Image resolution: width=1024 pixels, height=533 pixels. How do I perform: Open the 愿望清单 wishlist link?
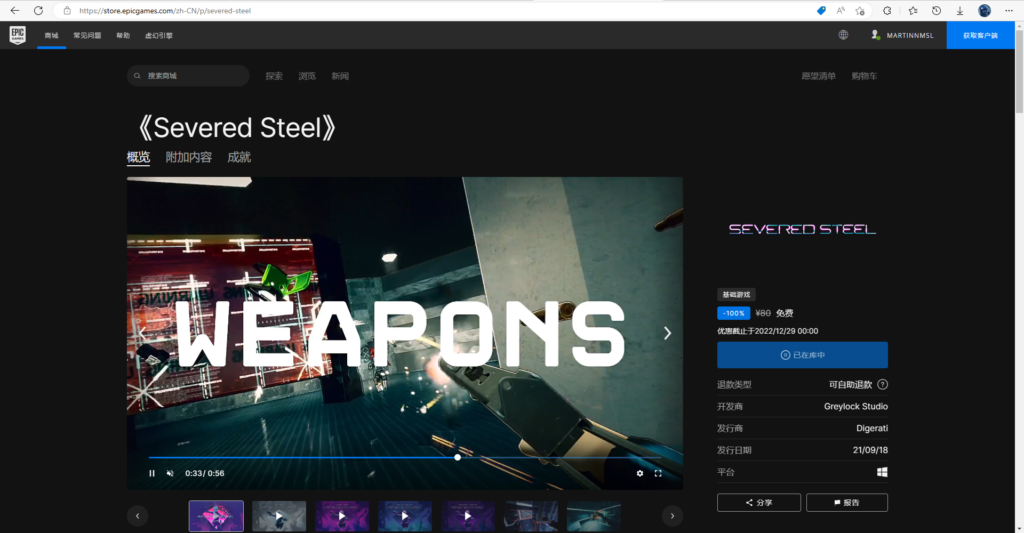[x=818, y=76]
